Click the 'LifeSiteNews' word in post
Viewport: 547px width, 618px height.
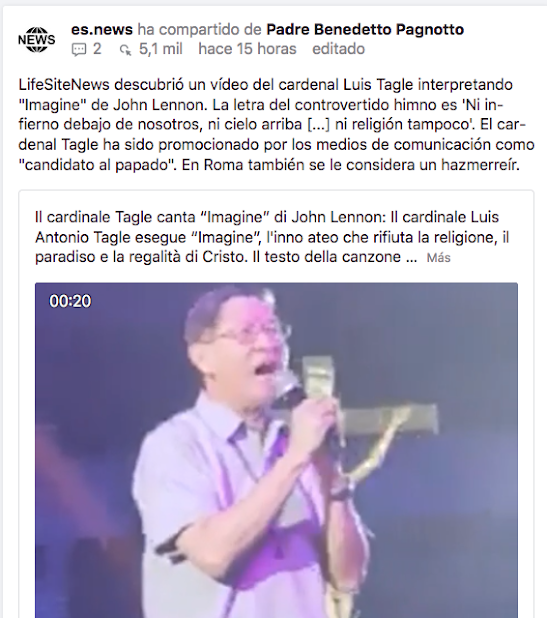(64, 85)
